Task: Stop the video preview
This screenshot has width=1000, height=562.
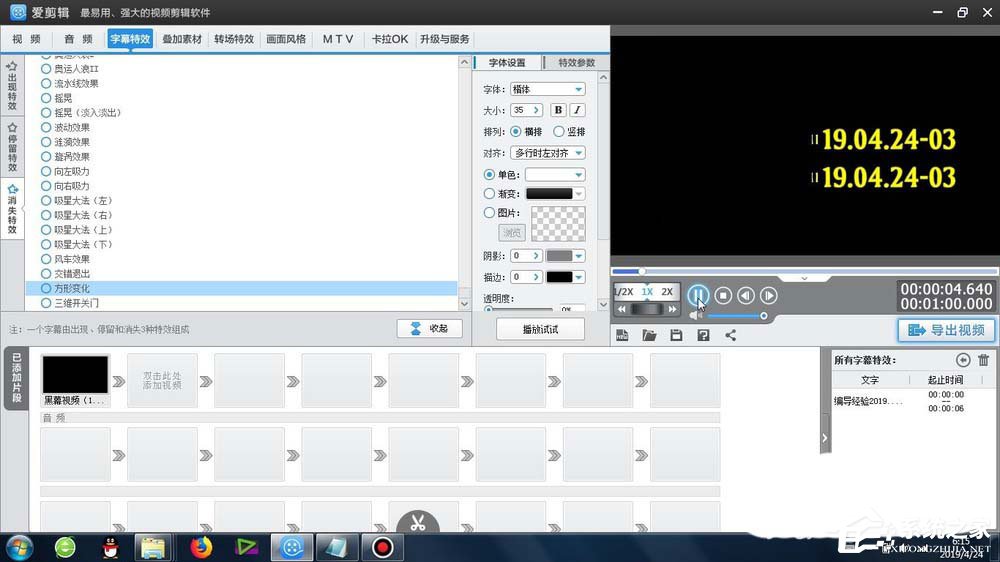Action: tap(723, 295)
